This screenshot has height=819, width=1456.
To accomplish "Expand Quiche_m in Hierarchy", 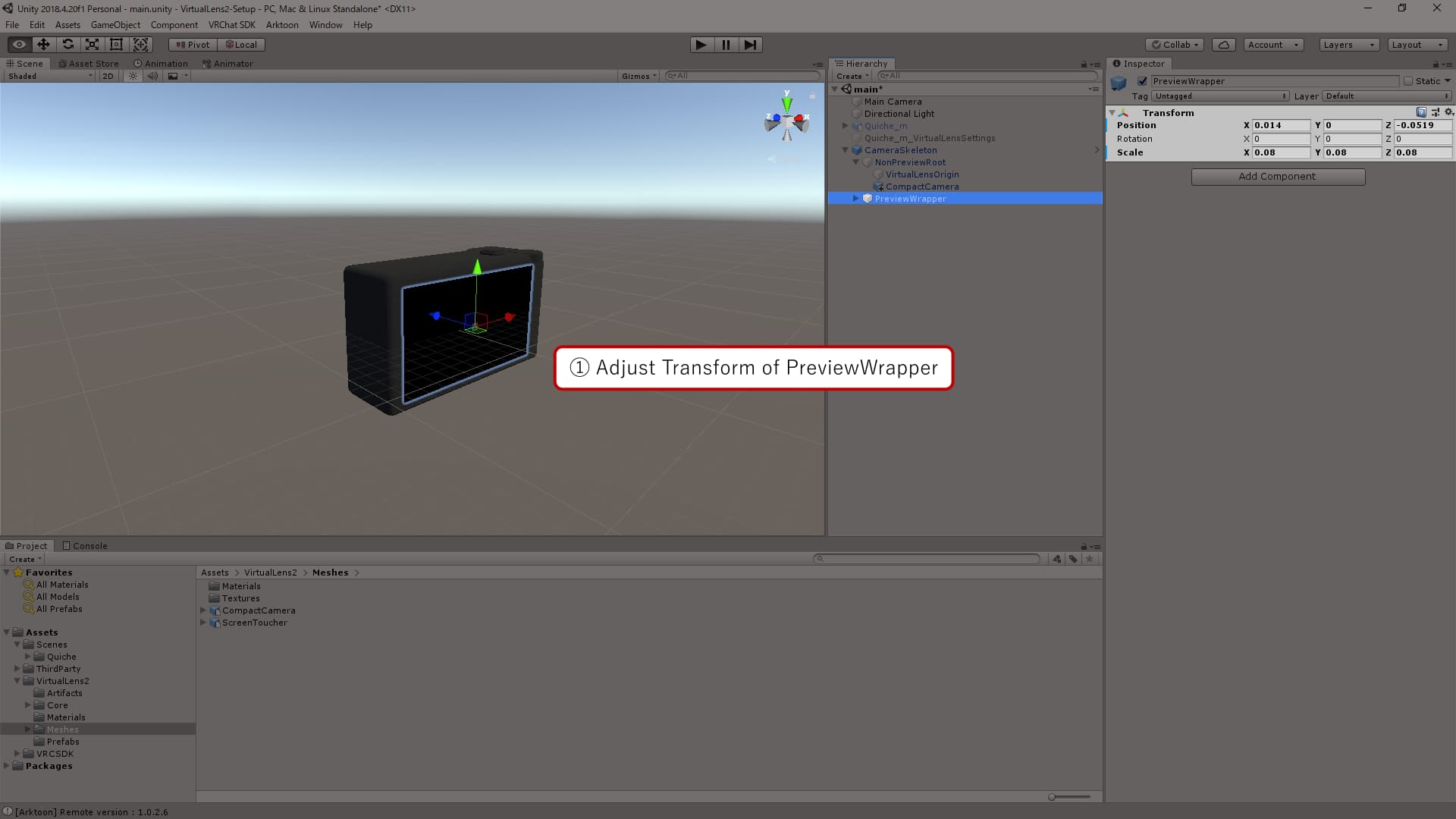I will (845, 126).
